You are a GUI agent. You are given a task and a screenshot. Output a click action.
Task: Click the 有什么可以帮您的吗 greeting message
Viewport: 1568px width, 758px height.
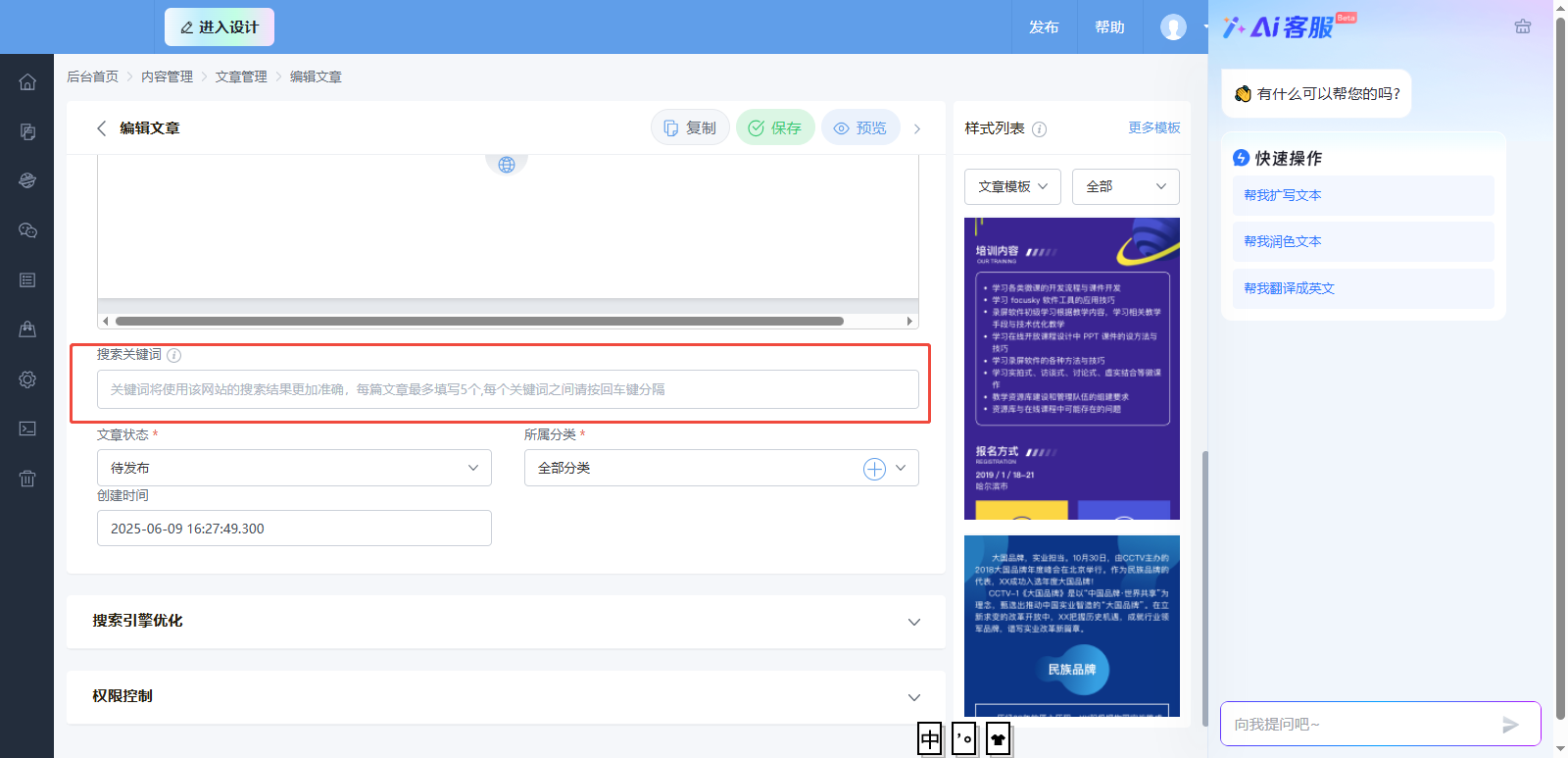(x=1317, y=93)
